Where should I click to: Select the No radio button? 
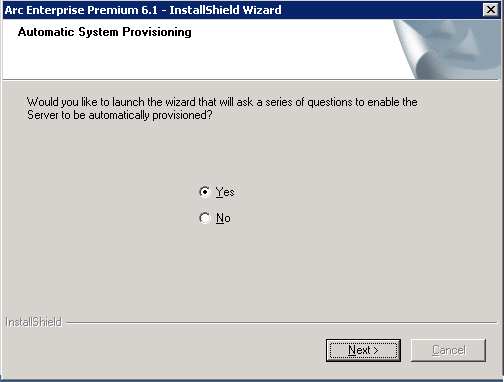[x=205, y=218]
